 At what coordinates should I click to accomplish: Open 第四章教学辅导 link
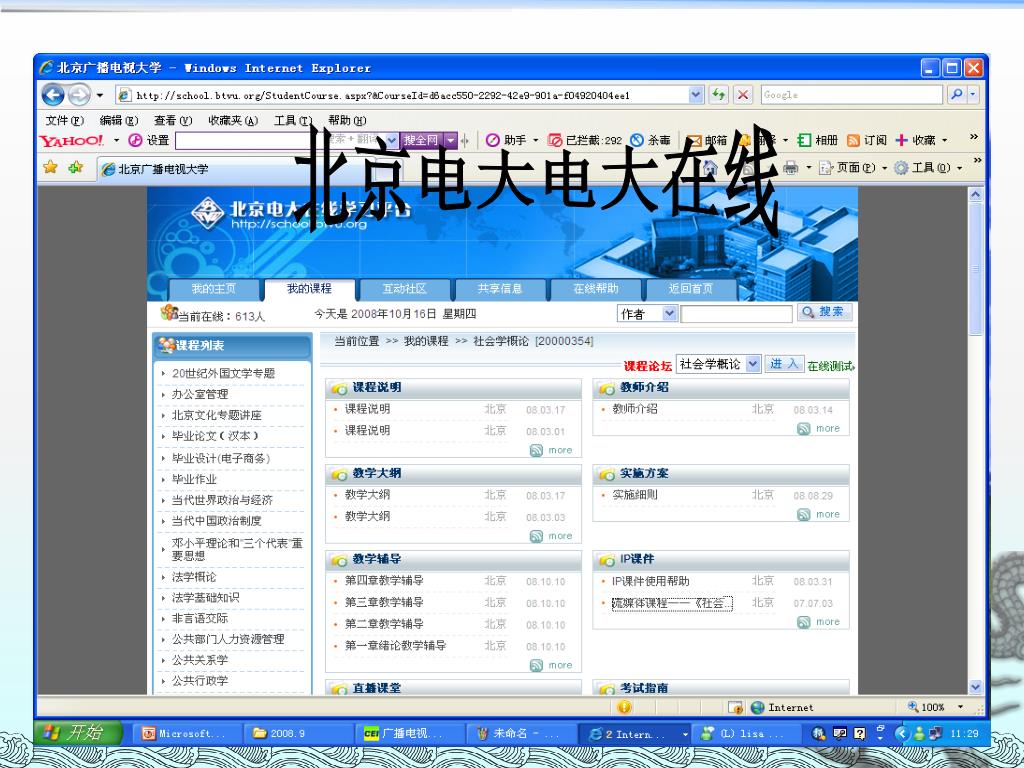383,581
